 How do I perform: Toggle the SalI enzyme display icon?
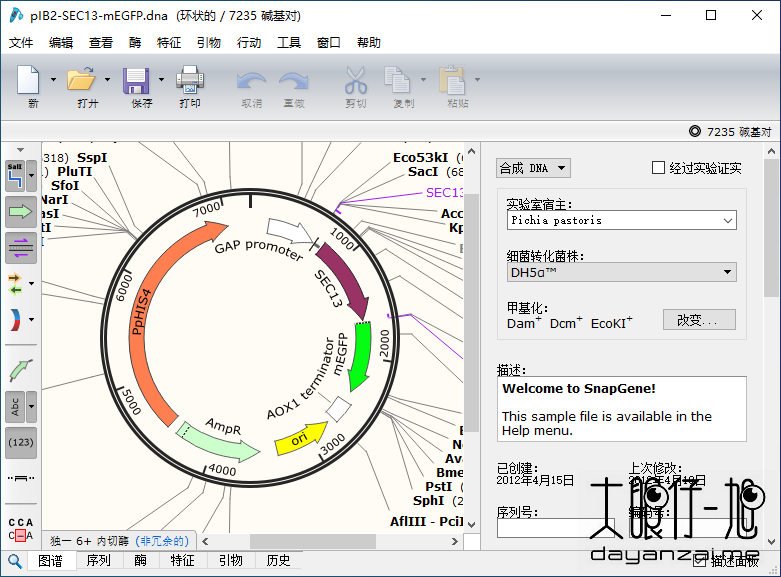click(15, 176)
